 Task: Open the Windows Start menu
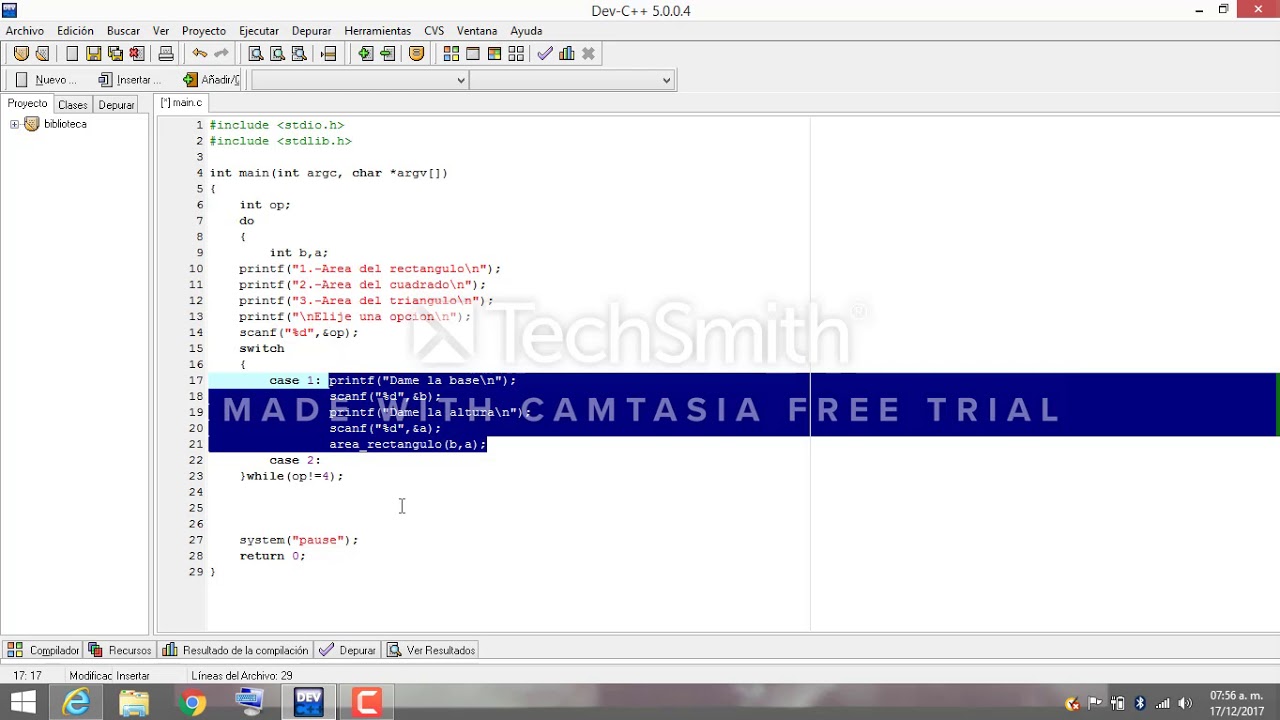[22, 703]
